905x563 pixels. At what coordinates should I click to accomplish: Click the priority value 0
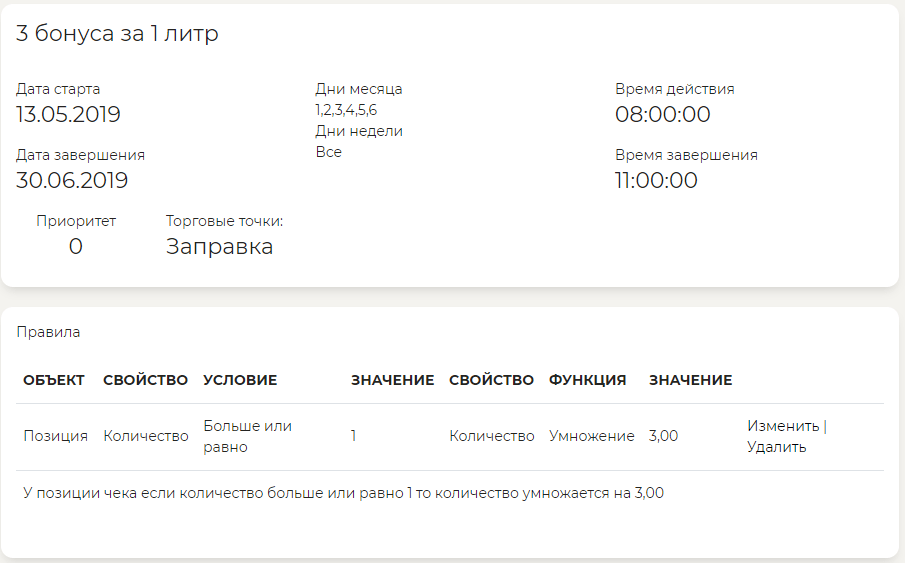pyautogui.click(x=76, y=246)
